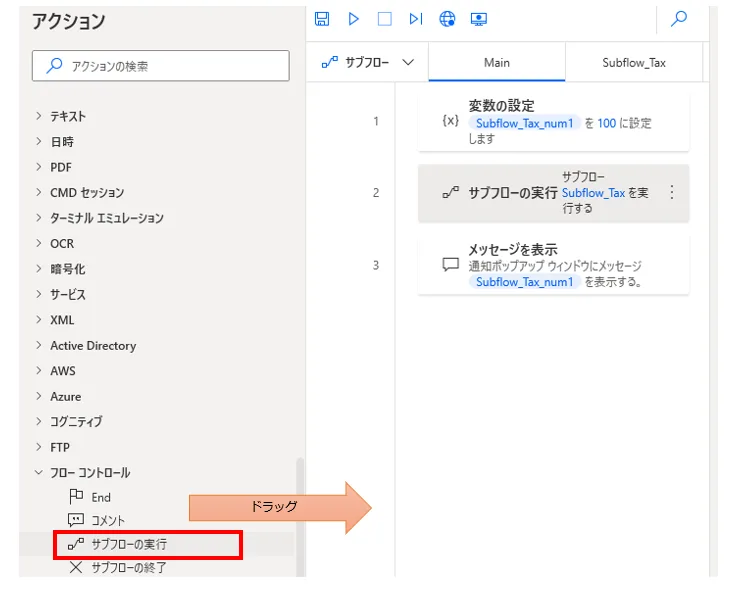Click the 100 value in 変数の設定
Image resolution: width=739 pixels, height=598 pixels.
click(606, 123)
